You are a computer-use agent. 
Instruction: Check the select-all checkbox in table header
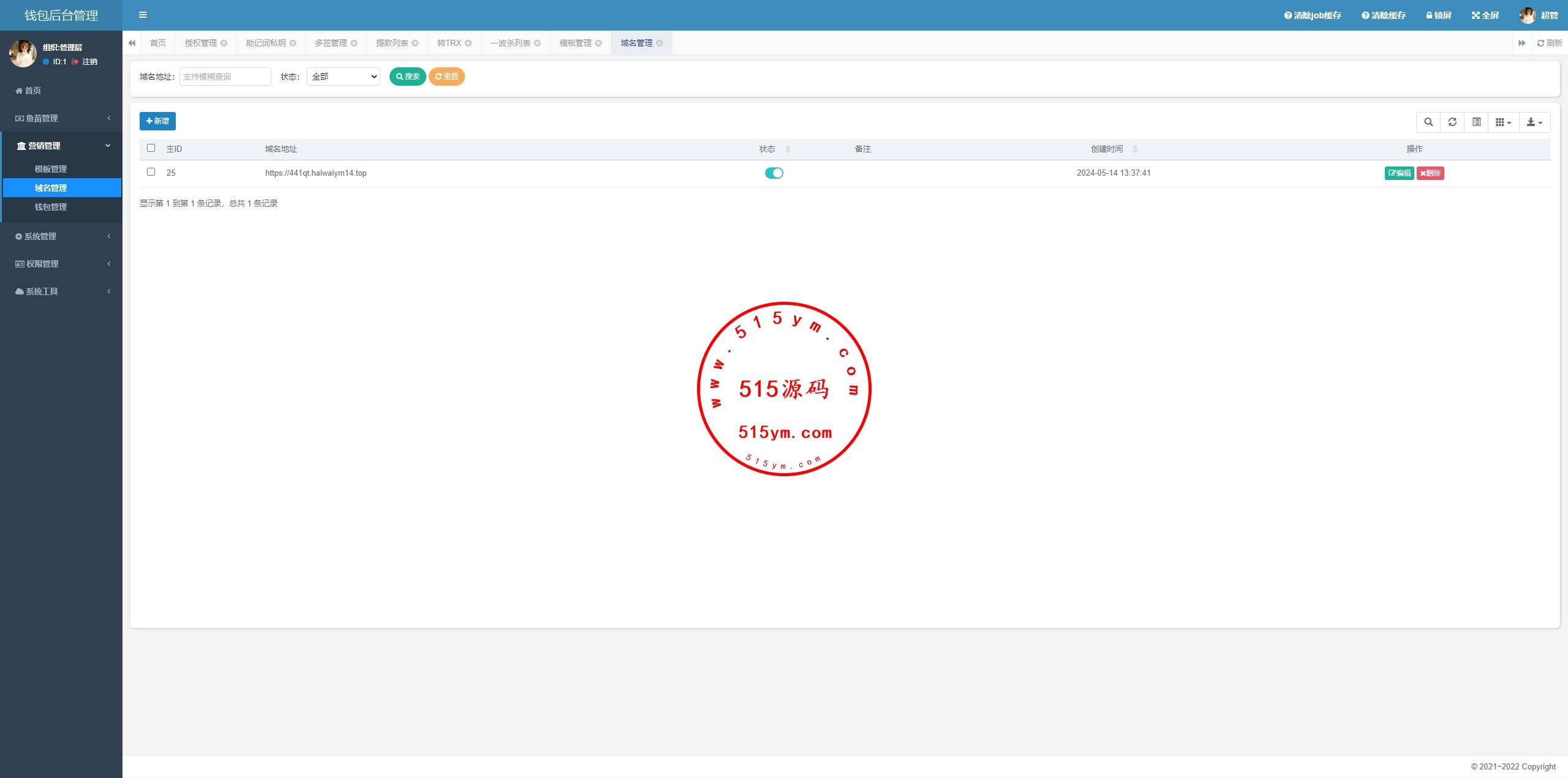(151, 148)
